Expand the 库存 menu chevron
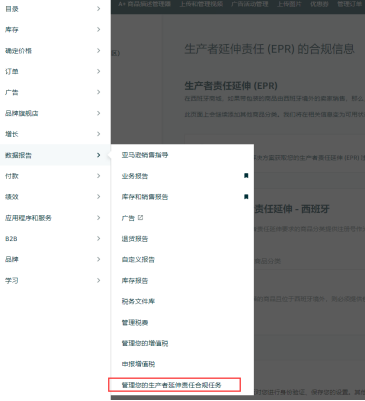 98,30
